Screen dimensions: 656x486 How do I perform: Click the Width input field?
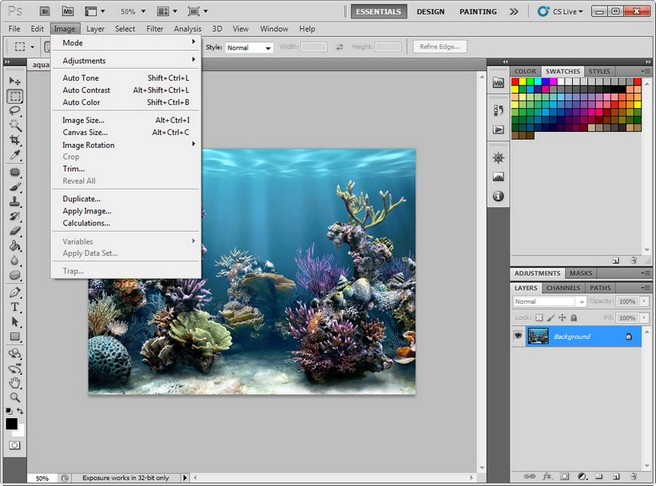click(314, 47)
